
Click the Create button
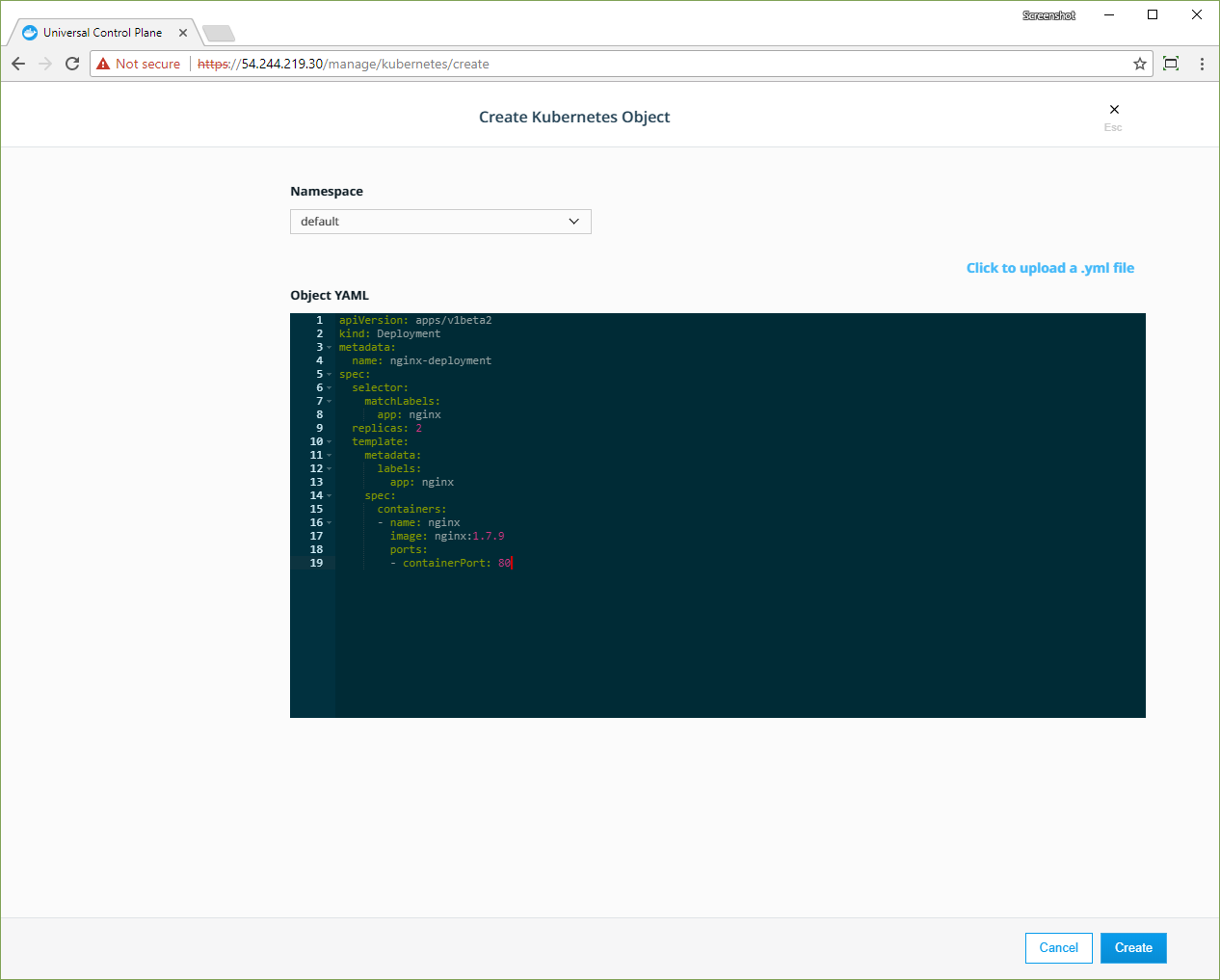point(1133,948)
